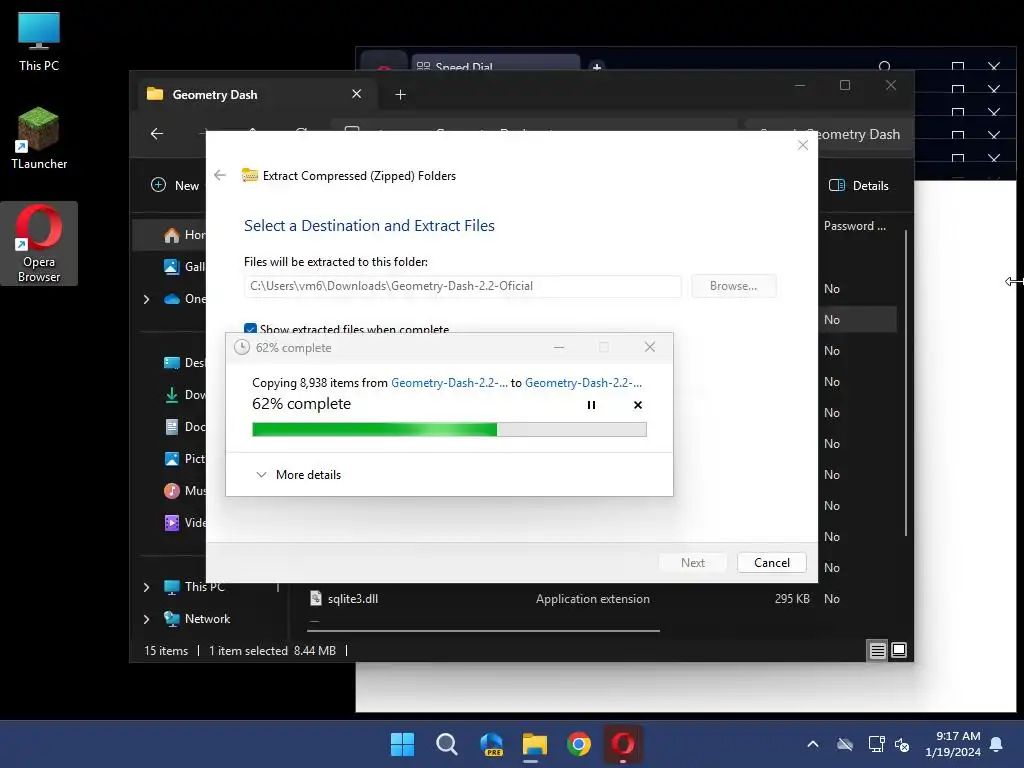Close the 62% complete dialog
Screen dimensions: 1024x768
650,347
